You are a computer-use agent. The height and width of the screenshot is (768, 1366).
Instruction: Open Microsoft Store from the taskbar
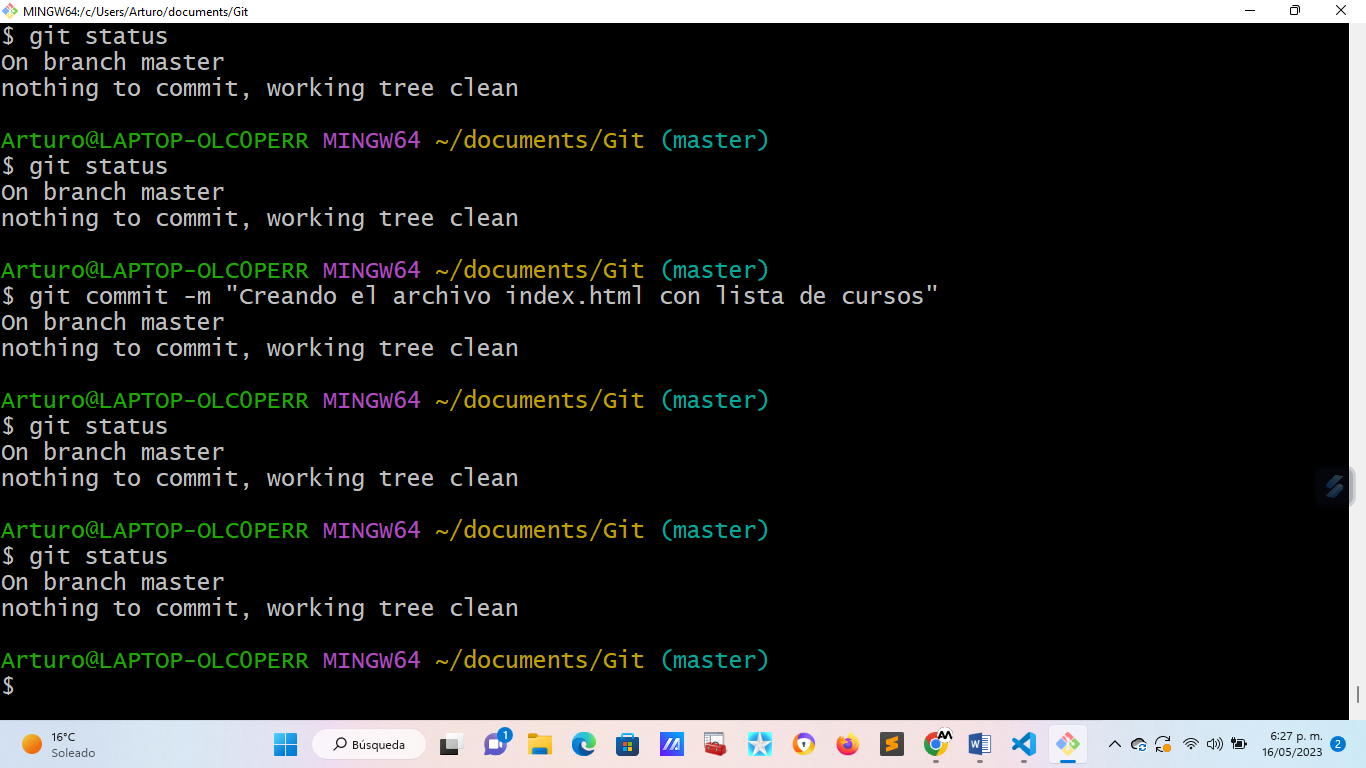pyautogui.click(x=628, y=744)
